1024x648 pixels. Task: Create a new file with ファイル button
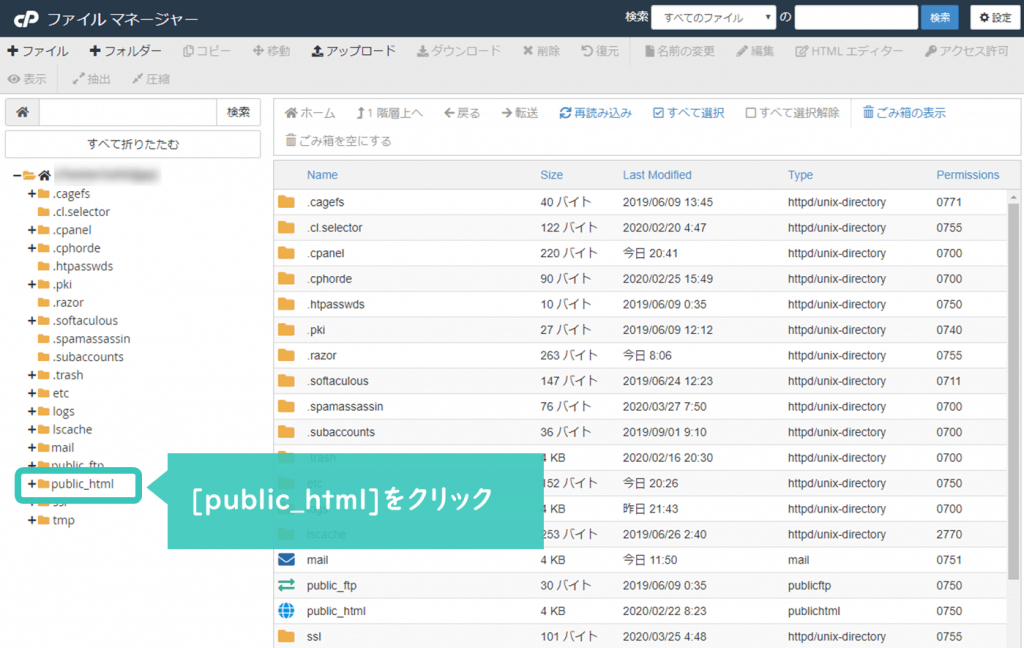click(38, 51)
